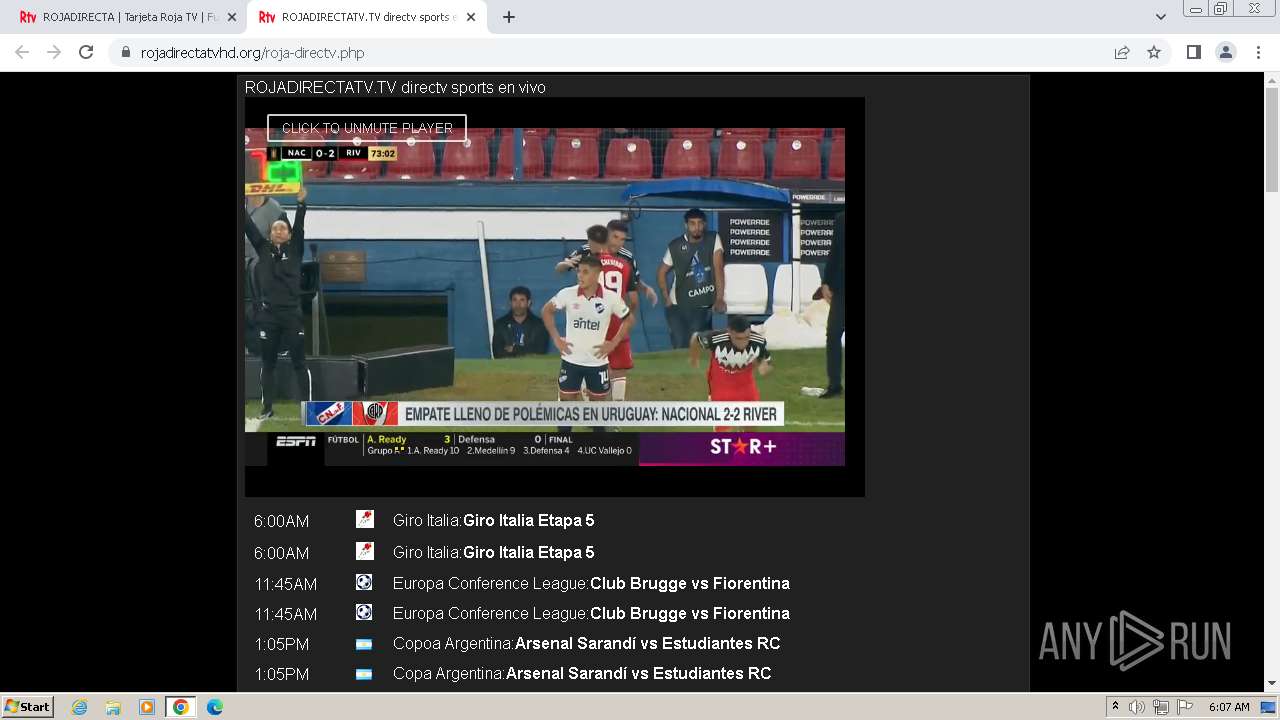The image size is (1280, 720).
Task: Select the ROJADIRECTATV.TV directv sports tab
Action: coord(367,17)
